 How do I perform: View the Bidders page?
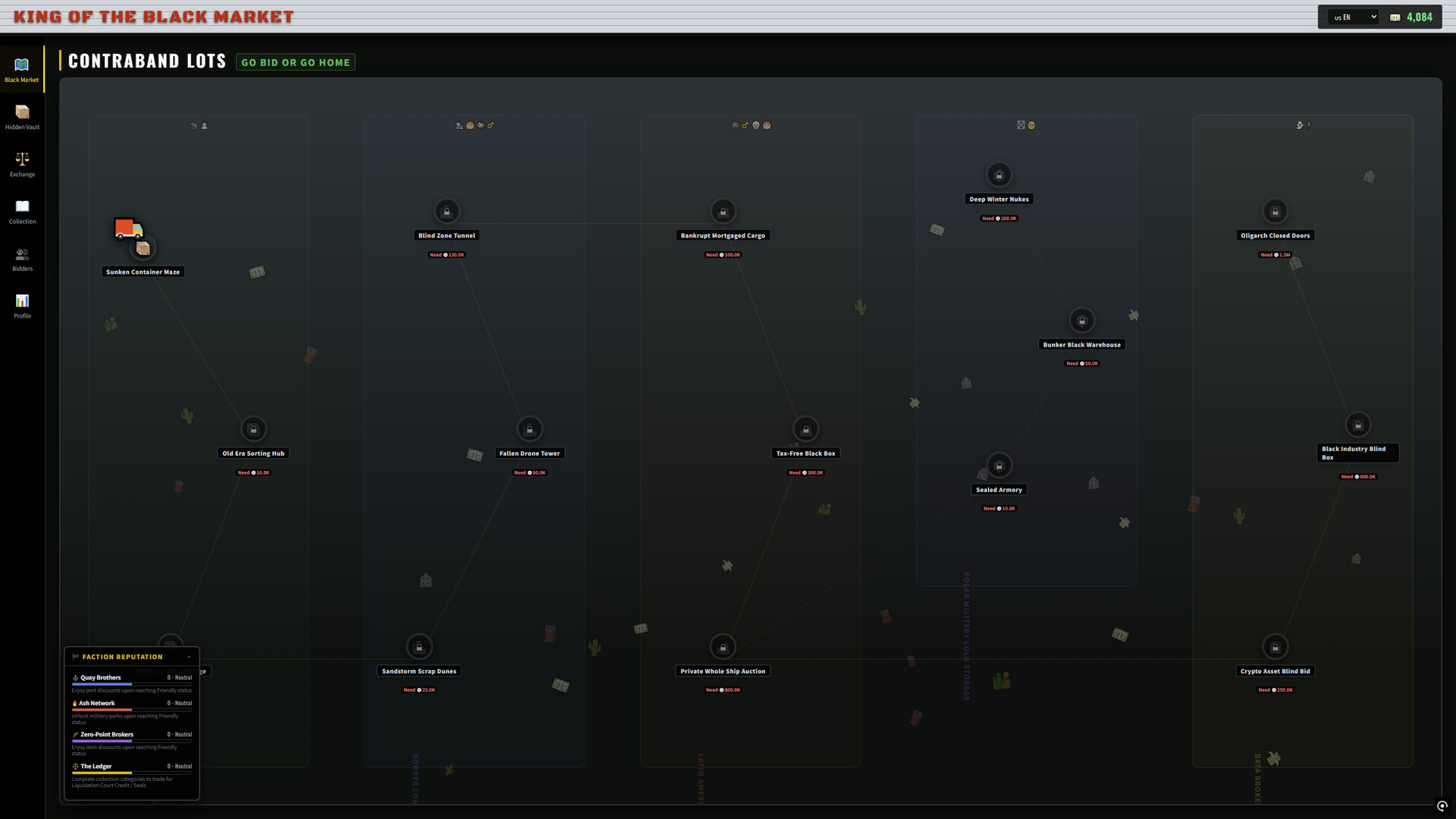[x=22, y=259]
